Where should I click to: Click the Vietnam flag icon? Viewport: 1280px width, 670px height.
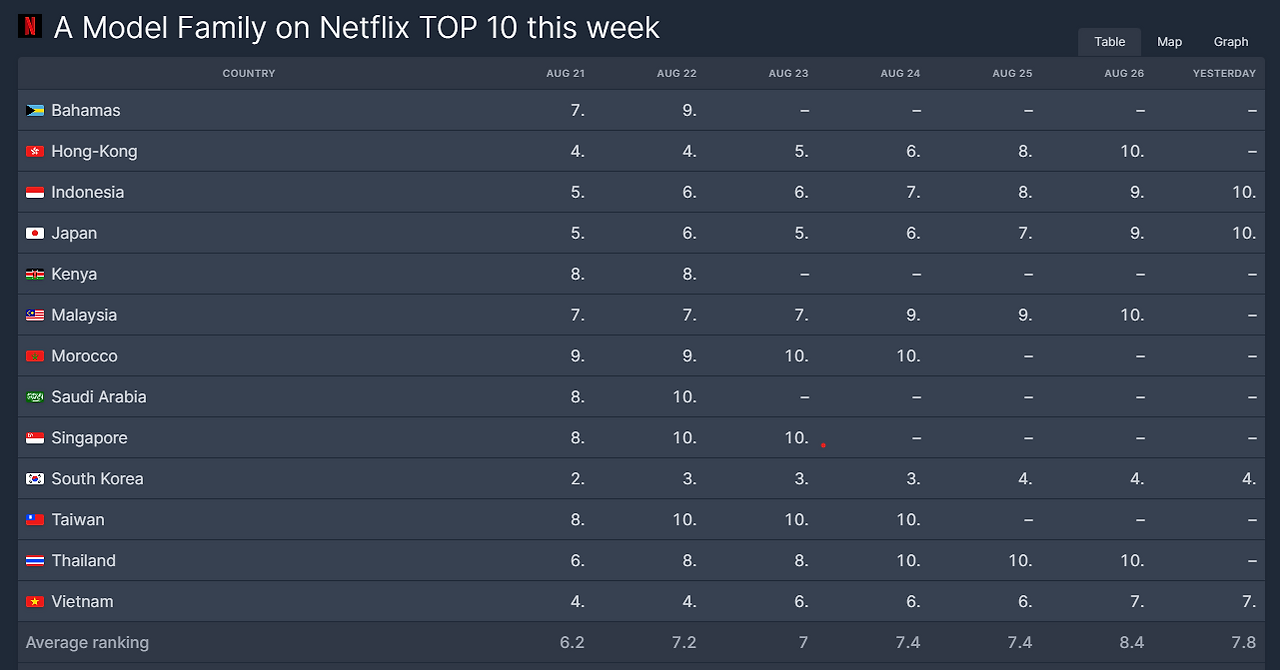[35, 602]
